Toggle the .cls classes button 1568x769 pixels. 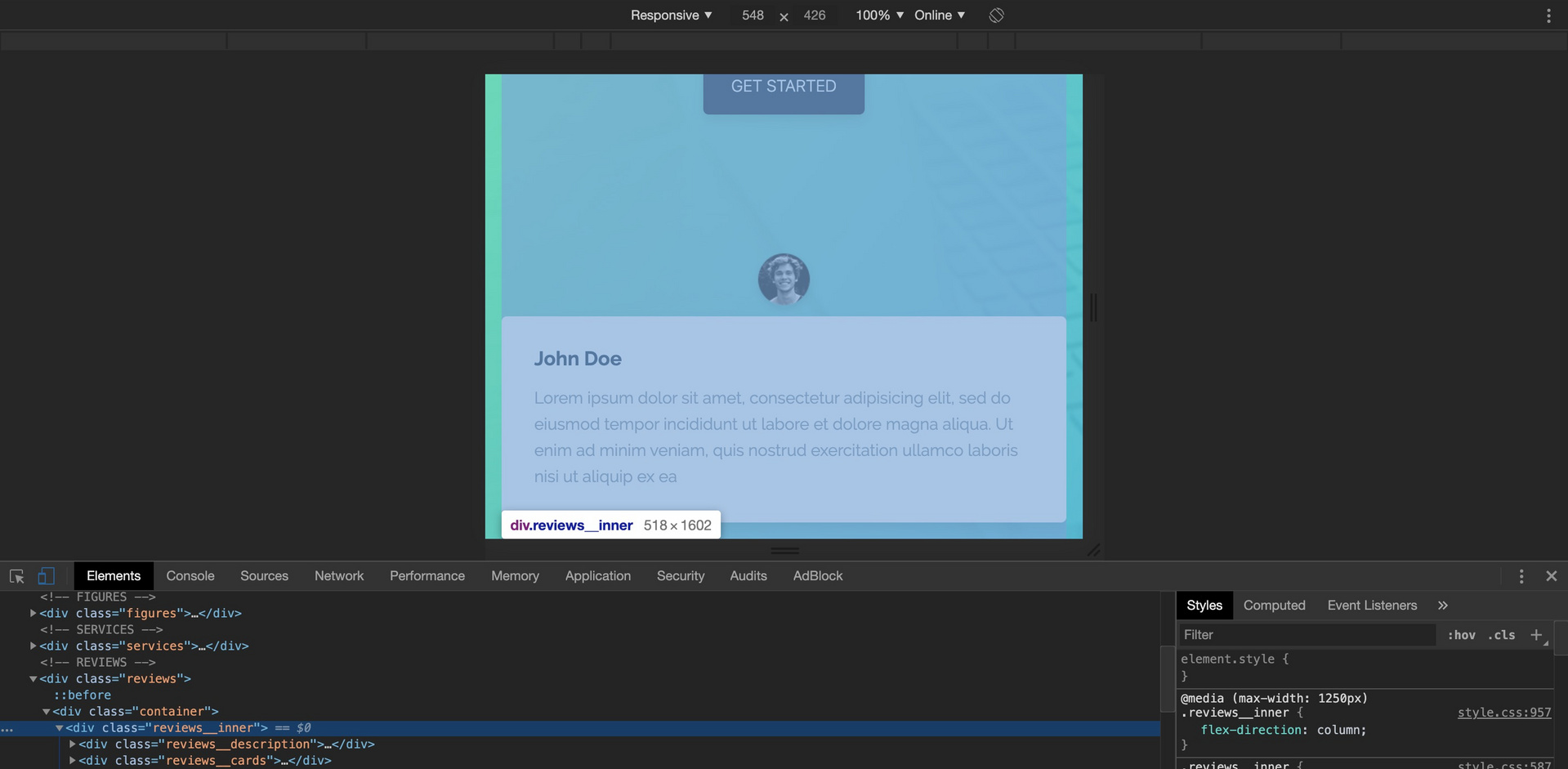click(1502, 635)
